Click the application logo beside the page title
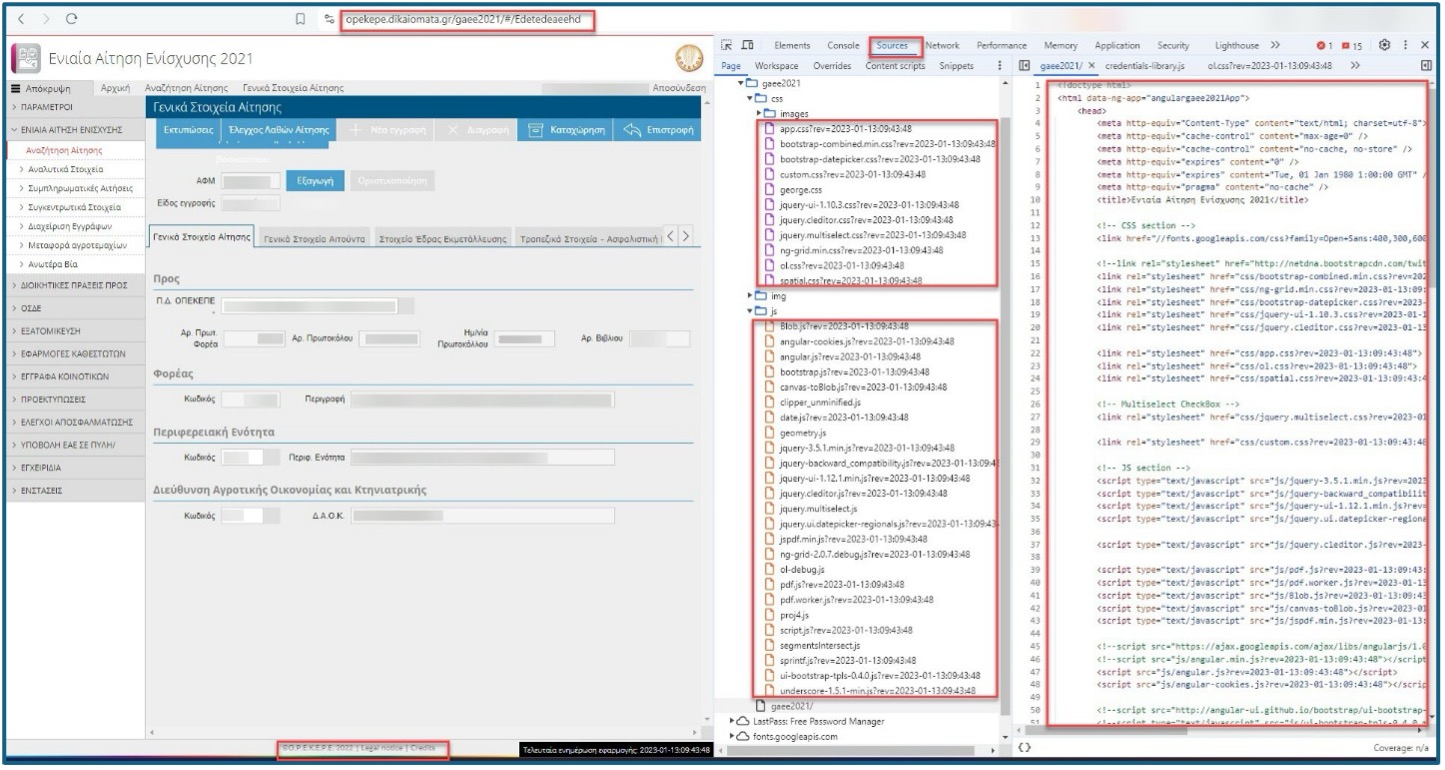Screen dimensions: 1445x770 click(28, 59)
